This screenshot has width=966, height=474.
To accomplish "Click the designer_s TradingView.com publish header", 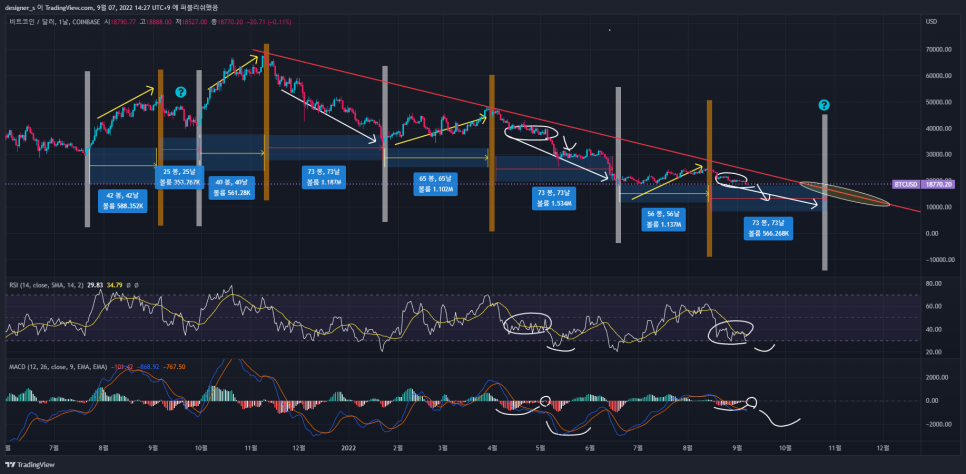I will tap(111, 7).
